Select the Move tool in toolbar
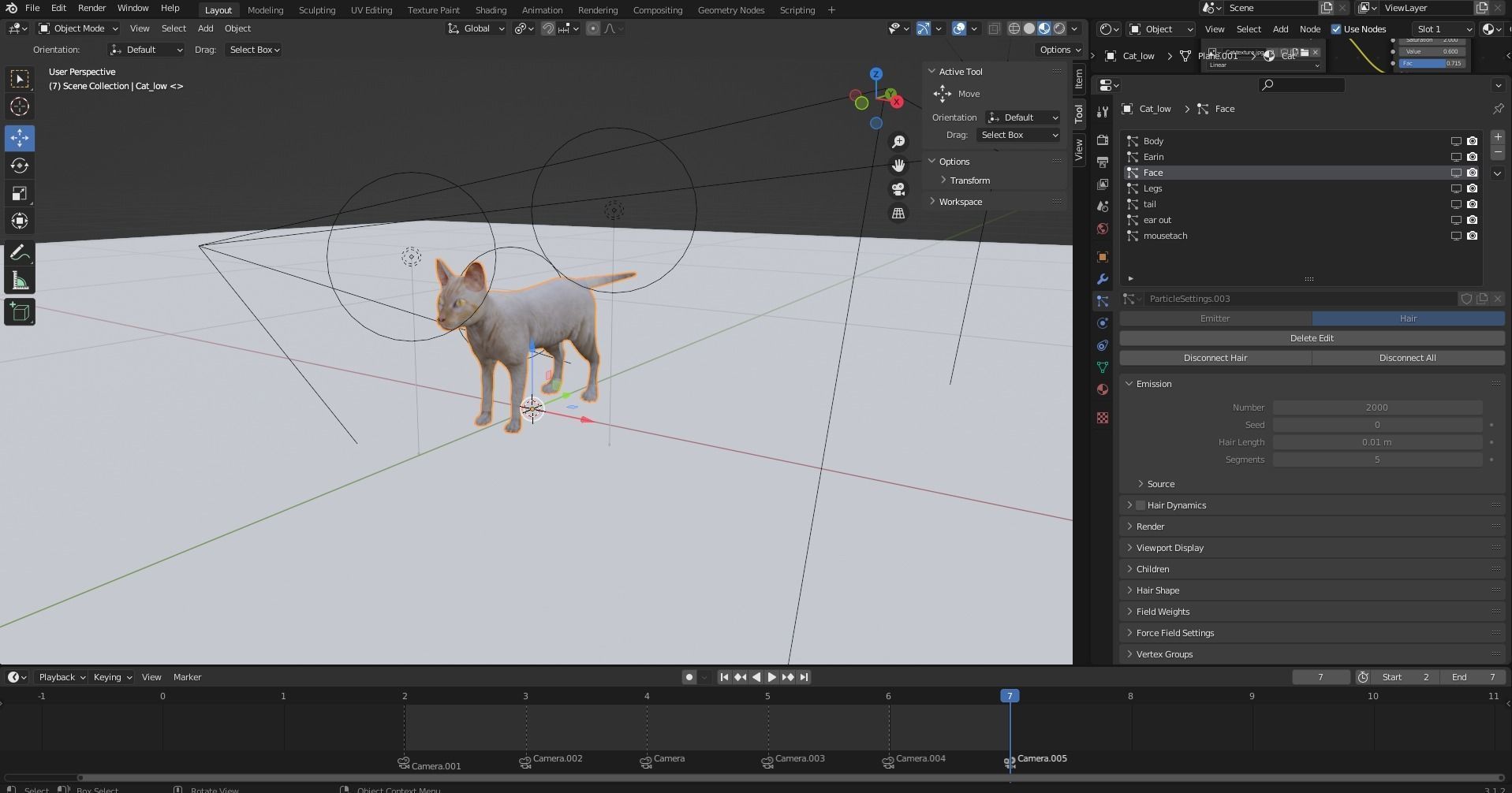The height and width of the screenshot is (793, 1512). coord(20,138)
